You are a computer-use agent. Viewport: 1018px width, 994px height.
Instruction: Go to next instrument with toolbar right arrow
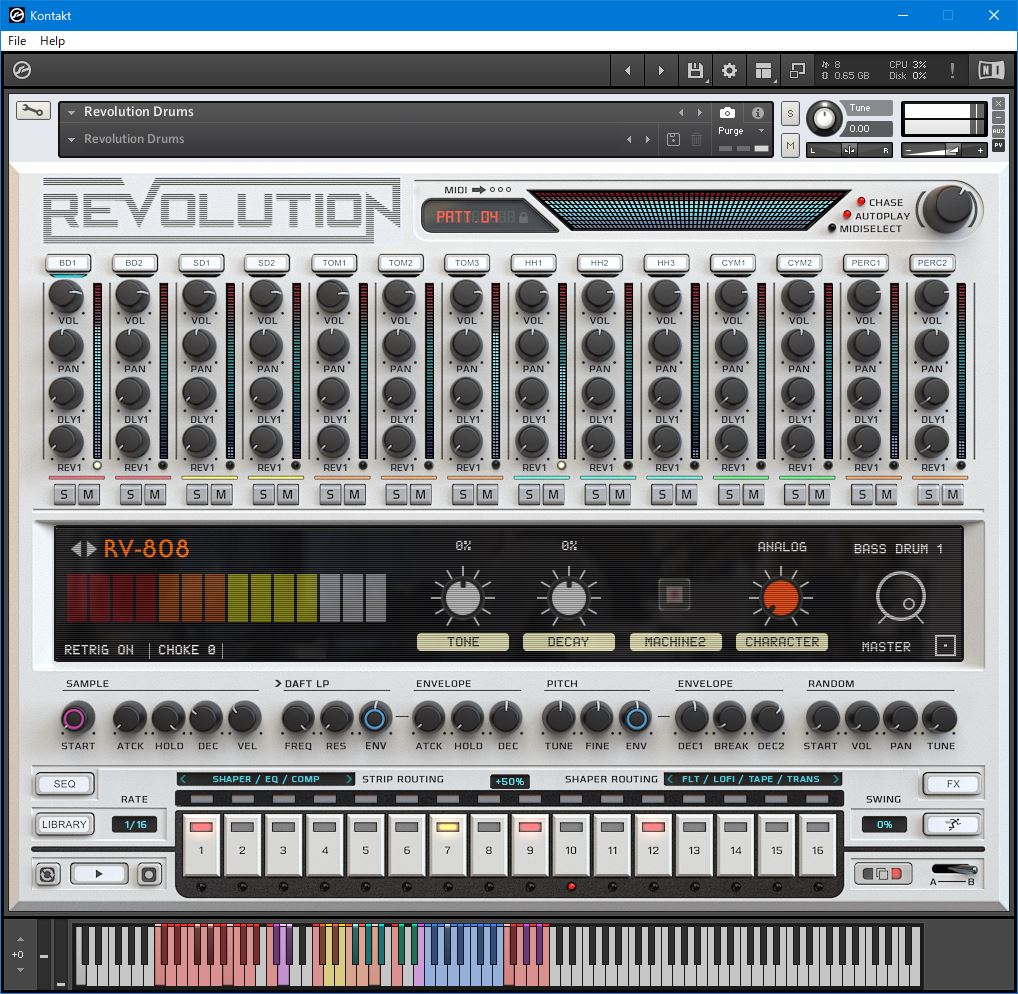pyautogui.click(x=661, y=70)
